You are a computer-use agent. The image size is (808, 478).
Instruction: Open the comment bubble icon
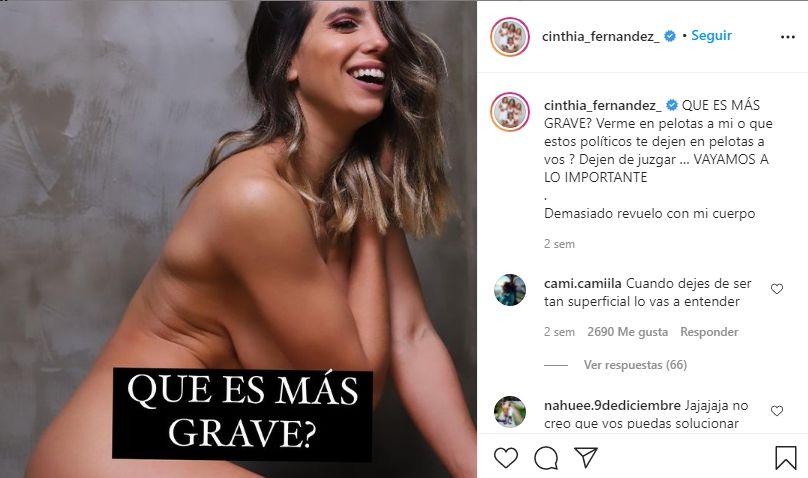coord(546,458)
